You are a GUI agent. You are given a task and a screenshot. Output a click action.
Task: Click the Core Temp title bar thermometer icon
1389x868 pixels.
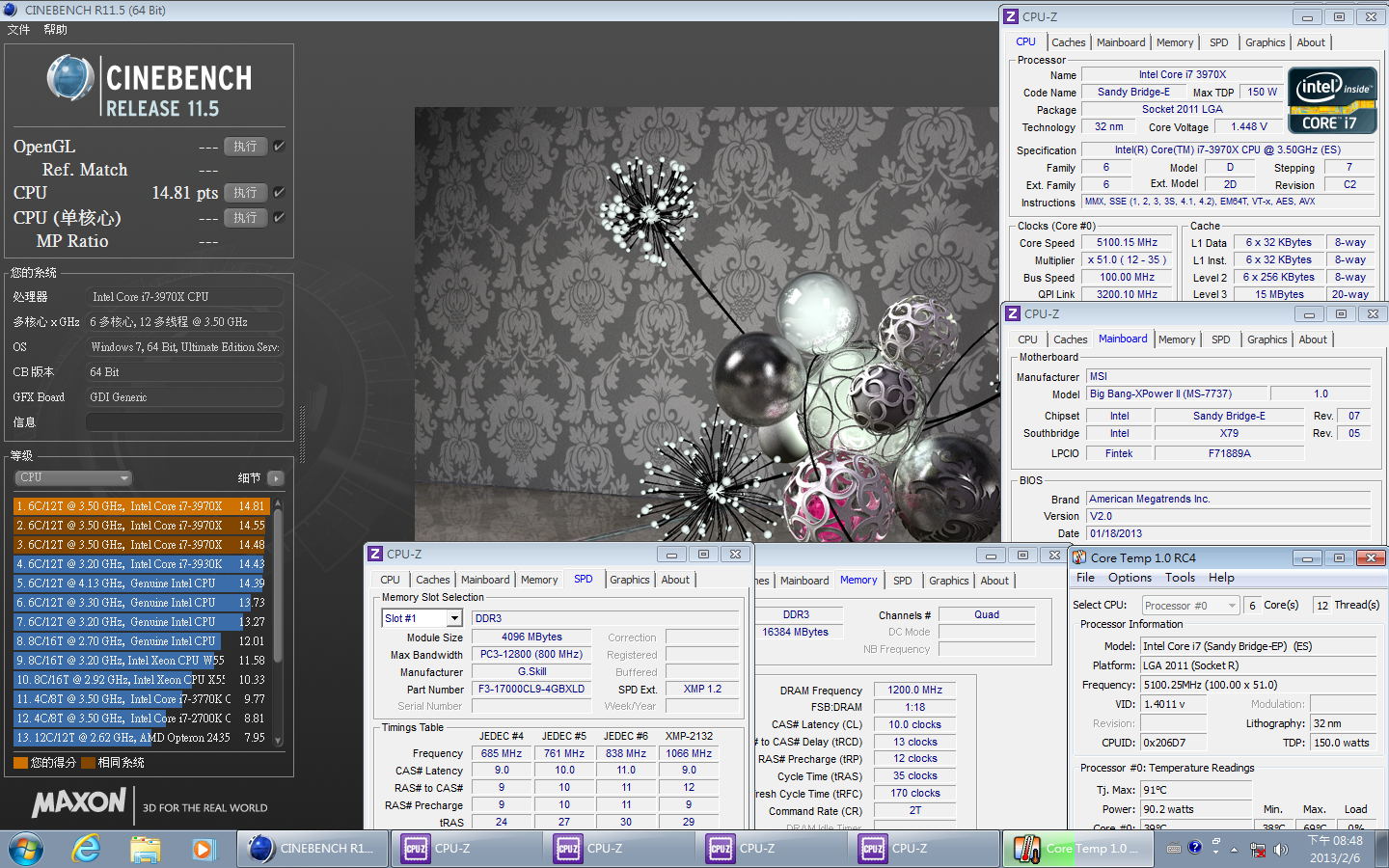click(1078, 557)
